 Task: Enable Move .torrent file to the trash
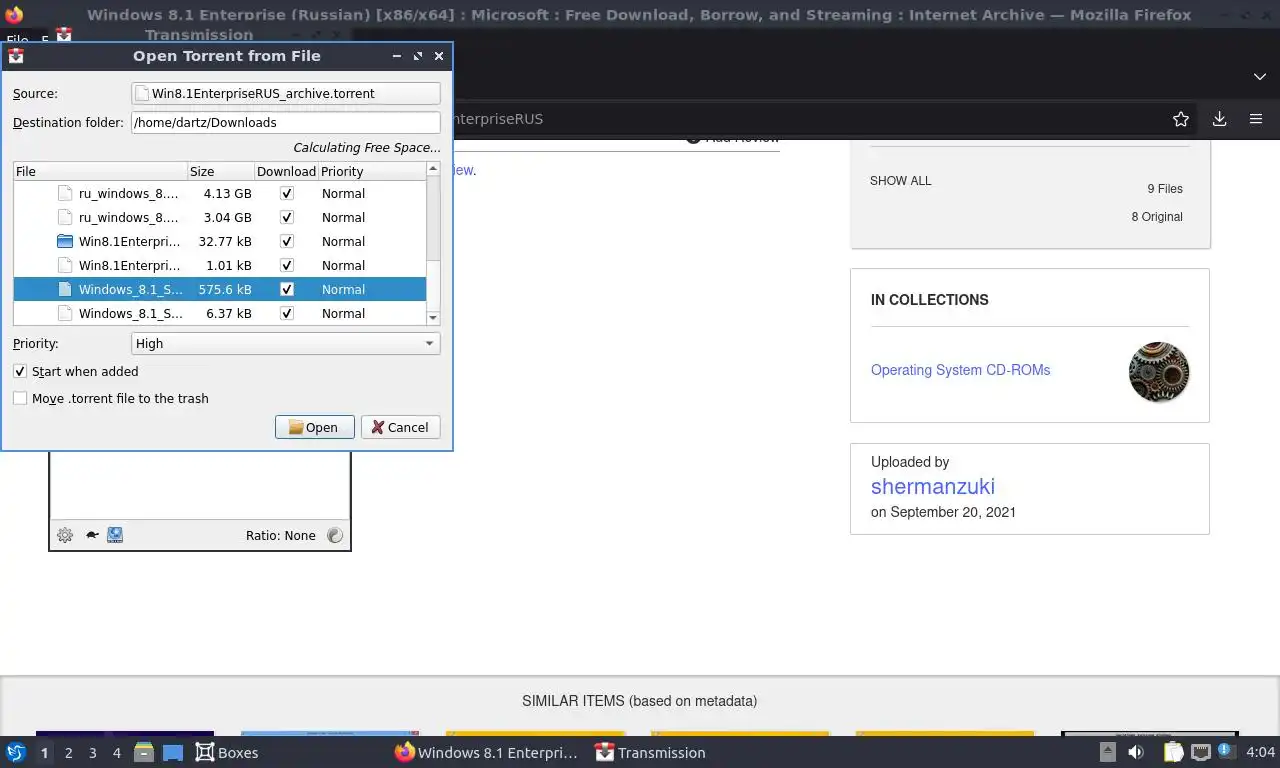[20, 398]
